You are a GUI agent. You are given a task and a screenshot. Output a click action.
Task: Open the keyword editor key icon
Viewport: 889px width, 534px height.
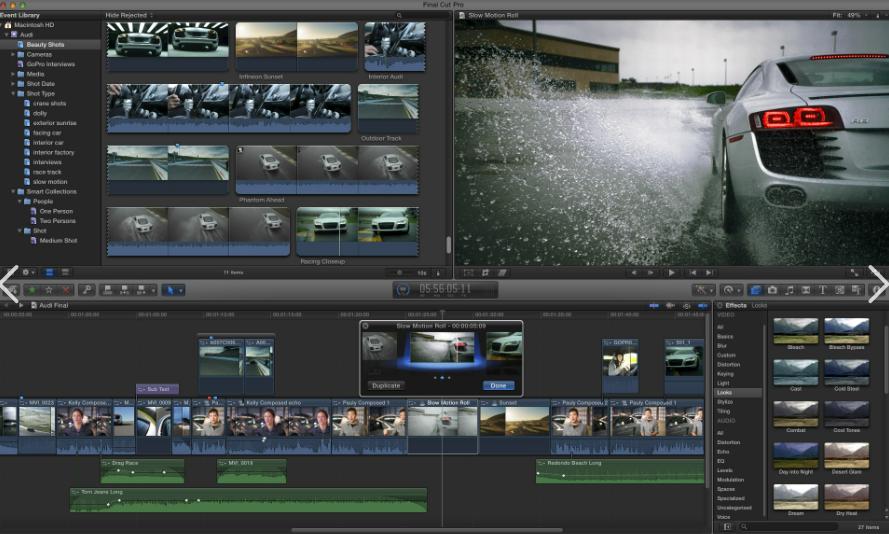point(87,290)
